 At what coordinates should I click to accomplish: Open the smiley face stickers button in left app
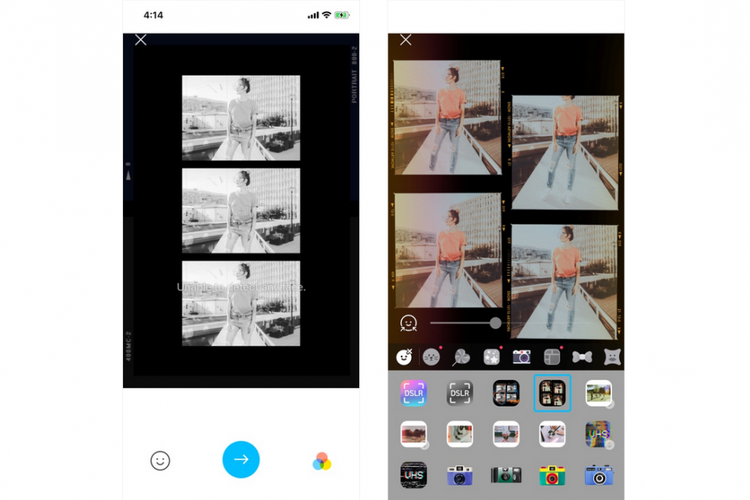tap(160, 461)
